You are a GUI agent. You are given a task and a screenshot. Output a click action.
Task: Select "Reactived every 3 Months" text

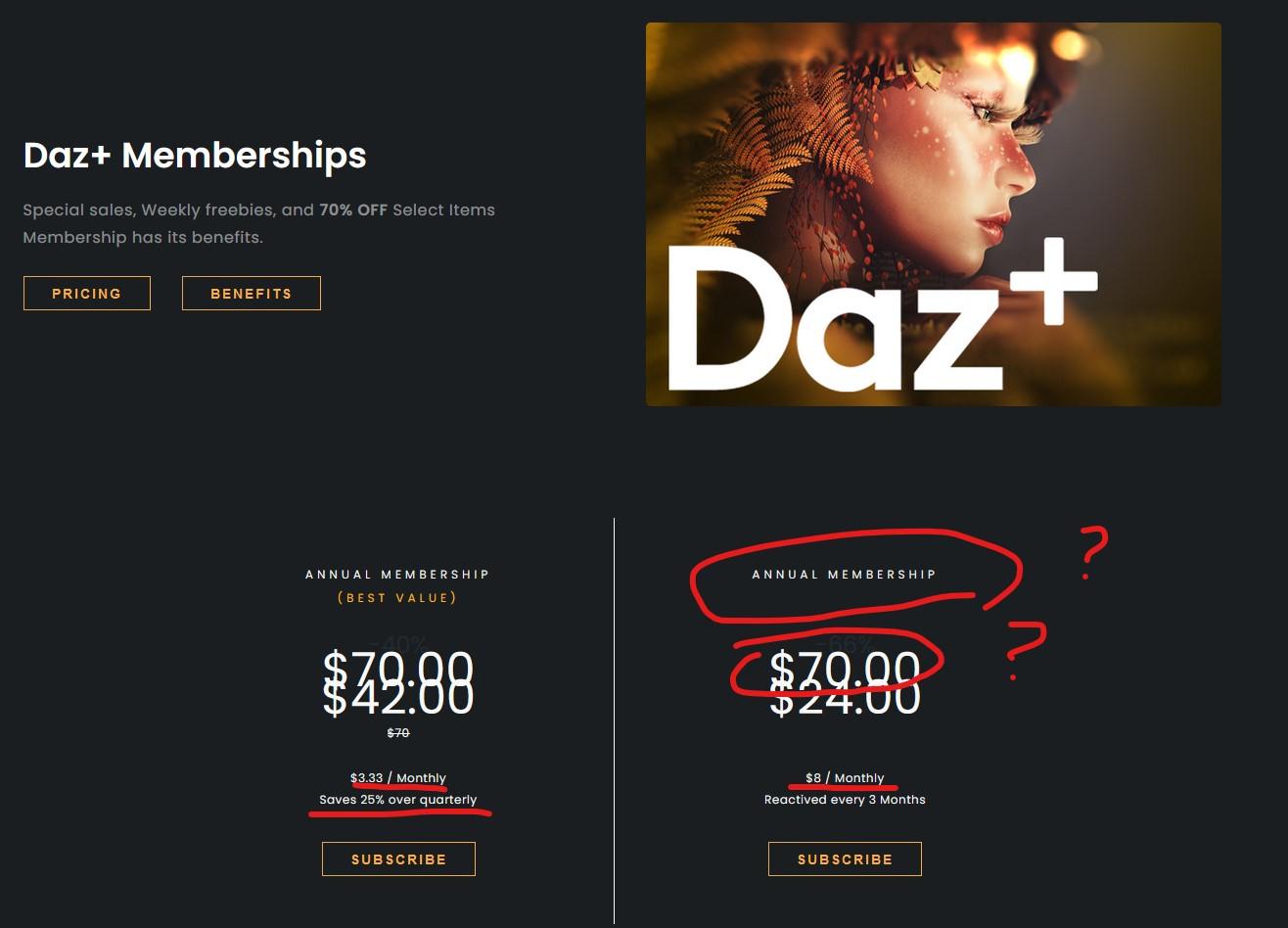click(x=845, y=800)
